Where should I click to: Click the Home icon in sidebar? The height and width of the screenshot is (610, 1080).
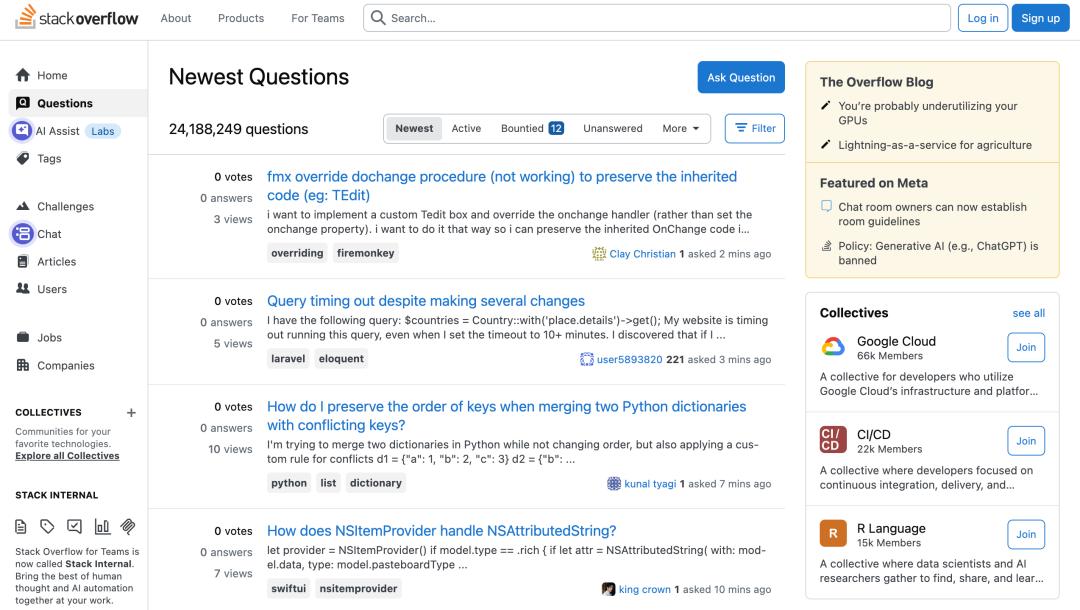pyautogui.click(x=23, y=76)
